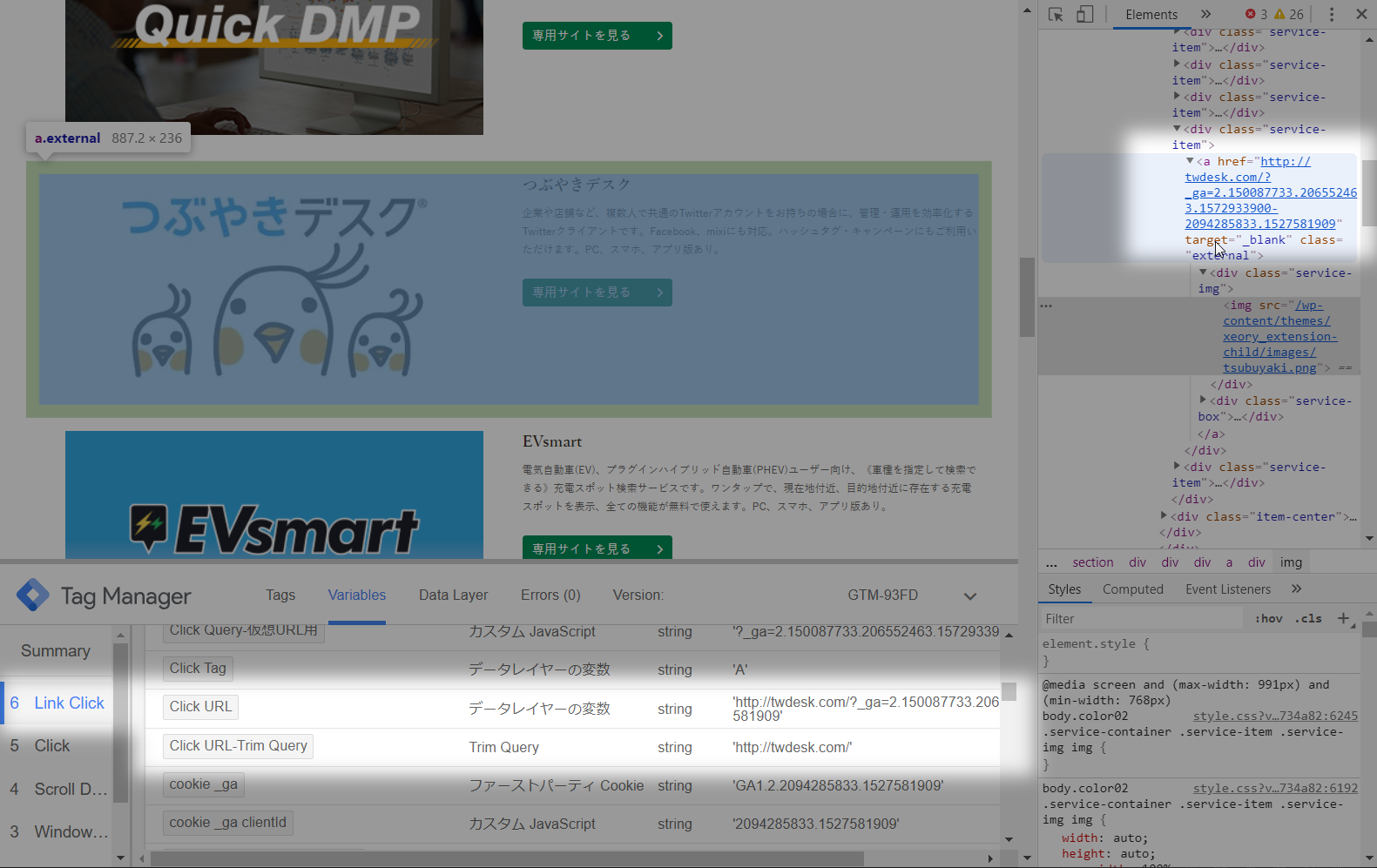Image resolution: width=1377 pixels, height=868 pixels.
Task: Open the DevTools three-dot customize menu
Action: point(1331,14)
